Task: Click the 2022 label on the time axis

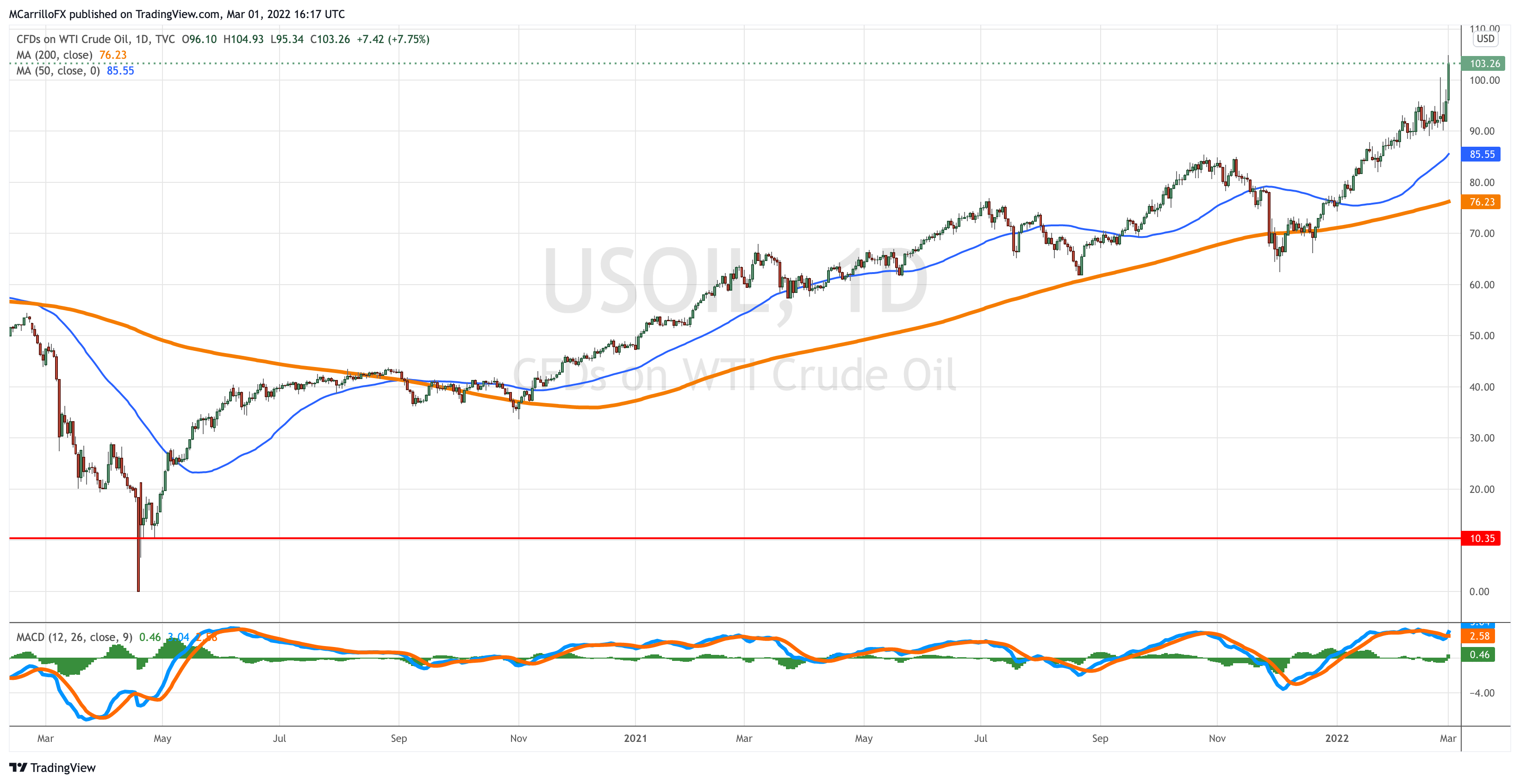Action: [x=1337, y=739]
